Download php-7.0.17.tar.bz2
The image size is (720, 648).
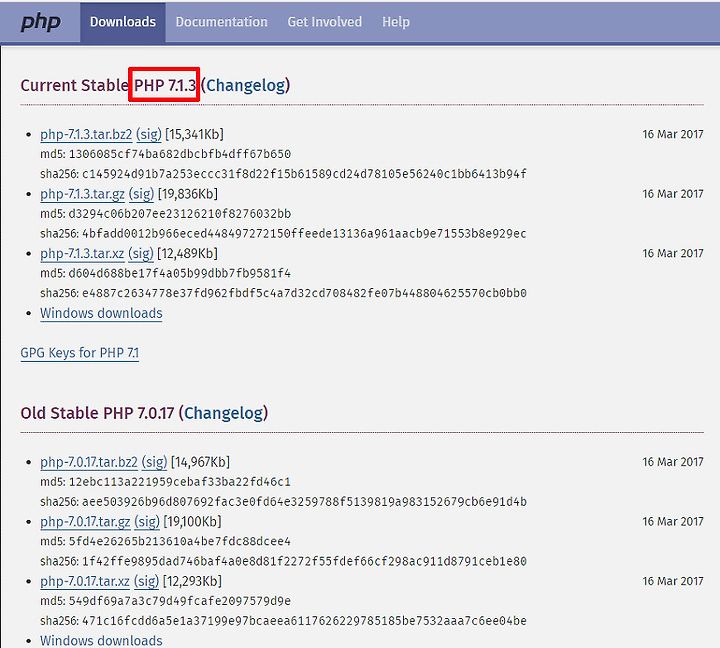[x=89, y=462]
